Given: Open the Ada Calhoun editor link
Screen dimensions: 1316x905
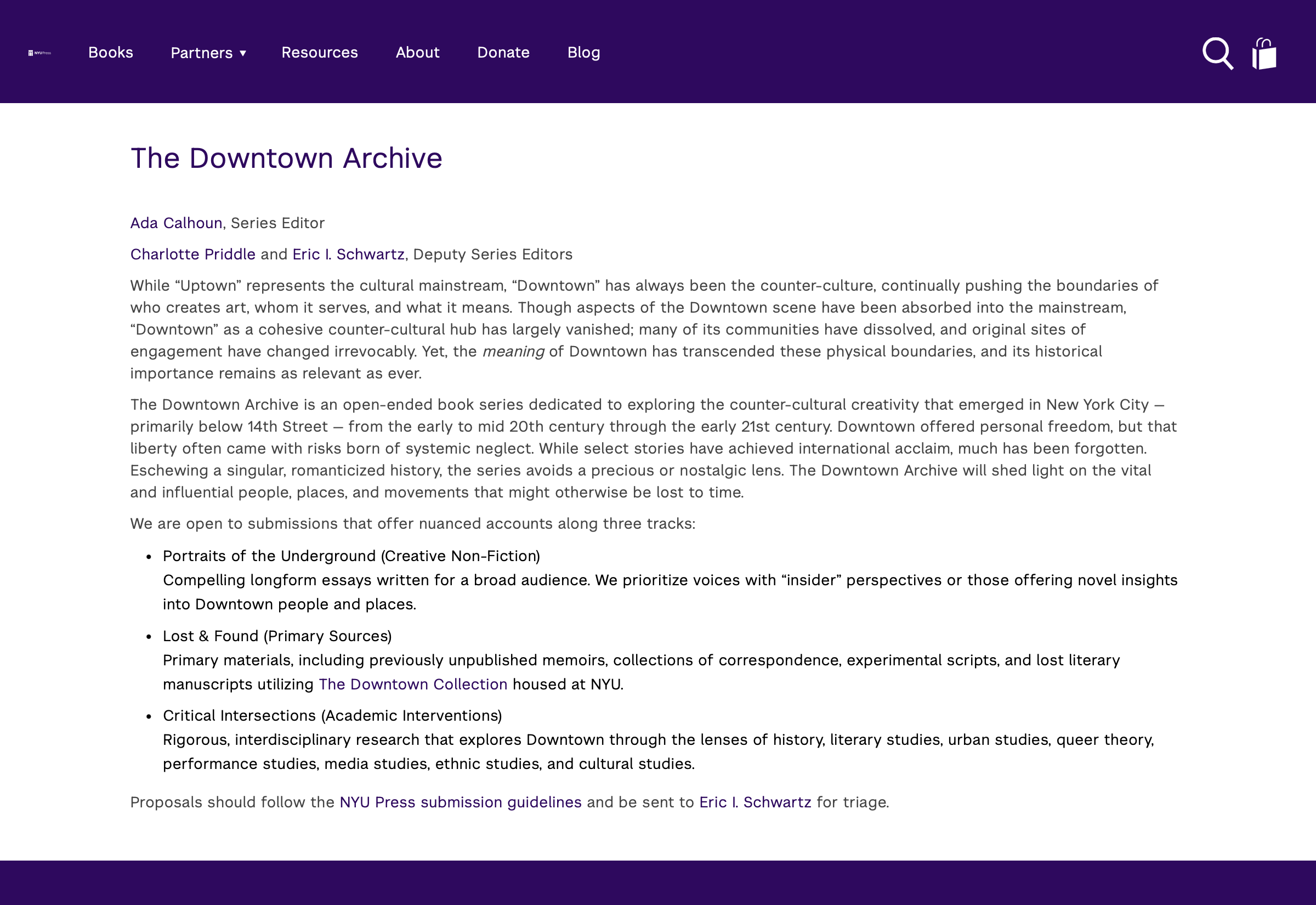Looking at the screenshot, I should [176, 223].
